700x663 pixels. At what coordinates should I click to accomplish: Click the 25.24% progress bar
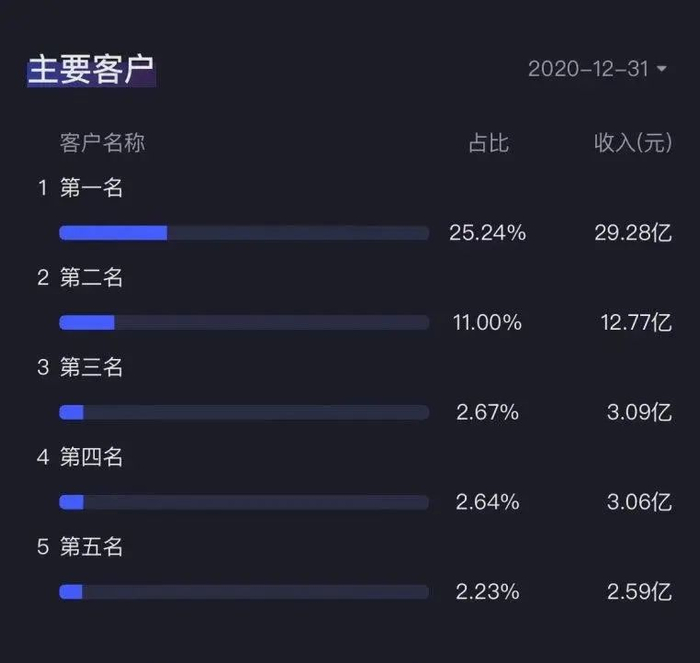tap(244, 233)
